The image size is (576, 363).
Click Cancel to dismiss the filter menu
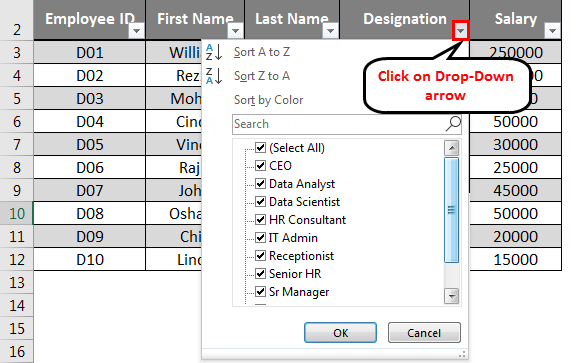pos(424,333)
